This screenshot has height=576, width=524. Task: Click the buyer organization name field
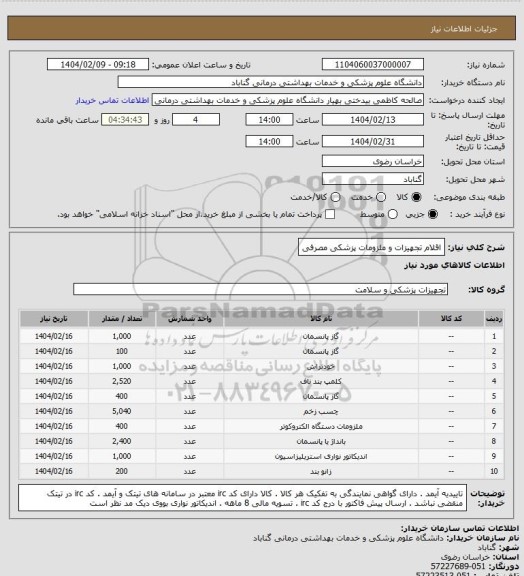coord(270,82)
